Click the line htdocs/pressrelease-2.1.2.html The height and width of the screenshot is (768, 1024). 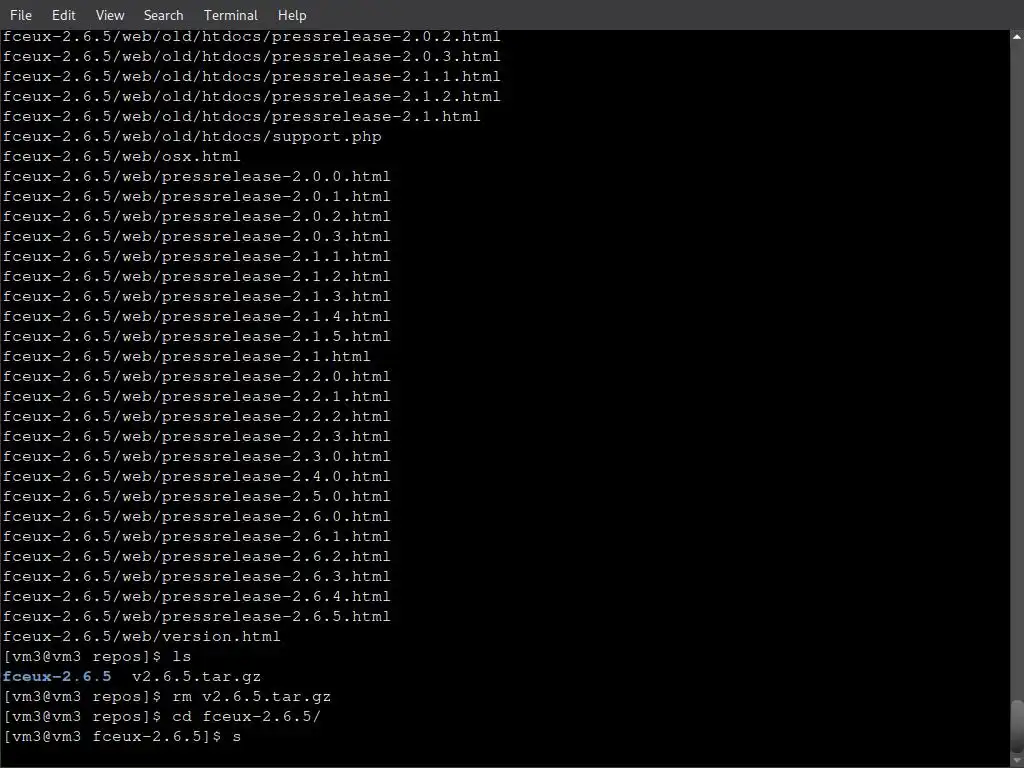tap(251, 97)
